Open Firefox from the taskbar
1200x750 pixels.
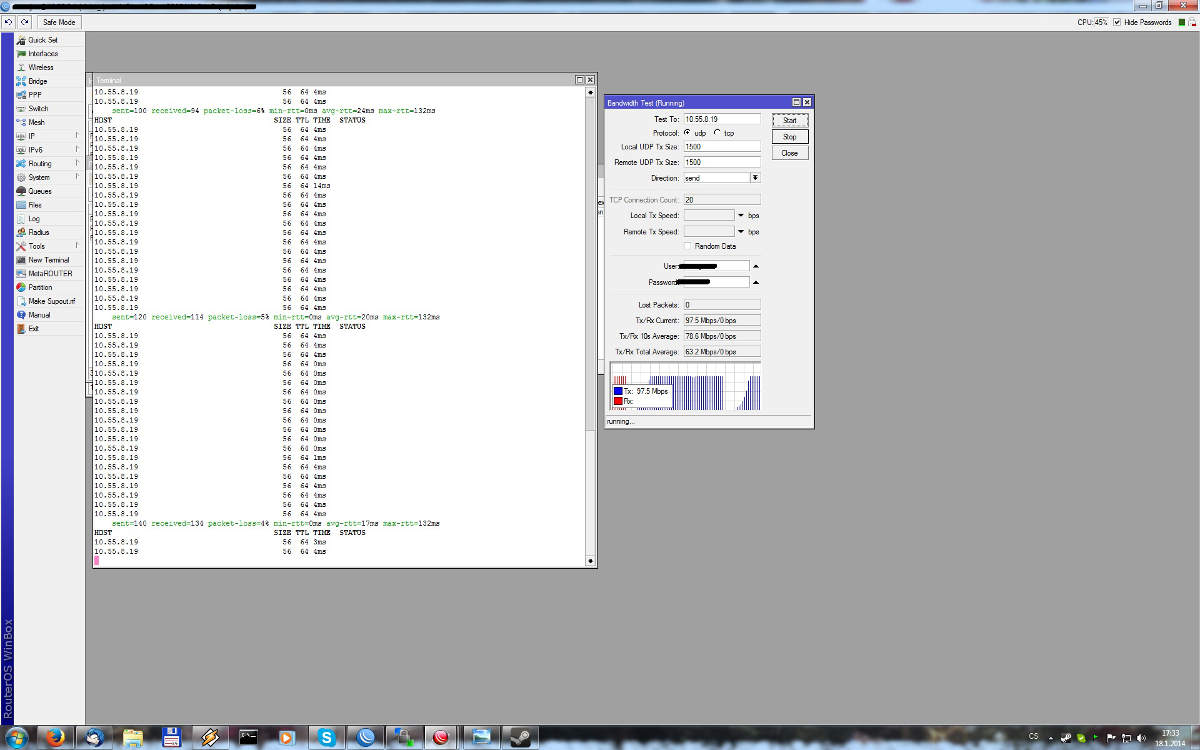tap(56, 738)
